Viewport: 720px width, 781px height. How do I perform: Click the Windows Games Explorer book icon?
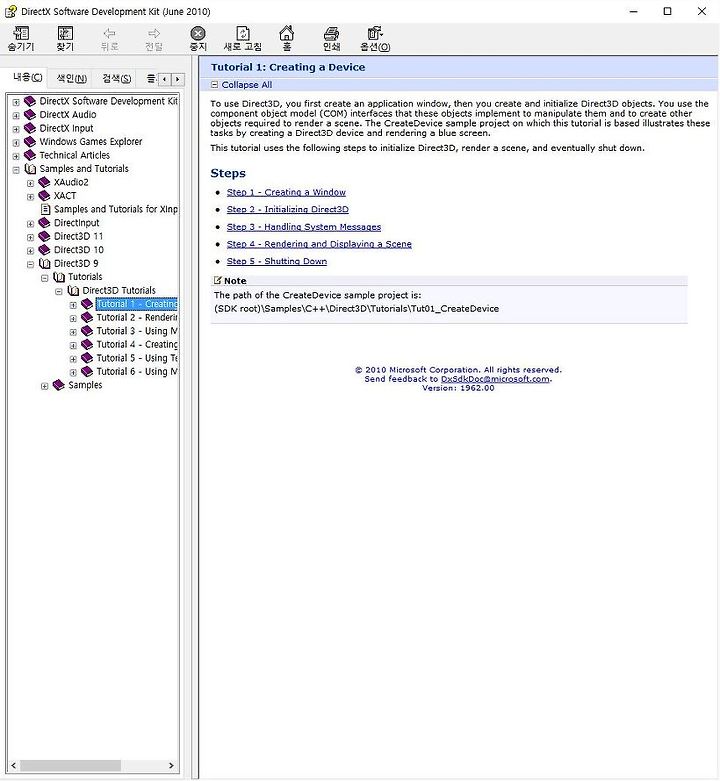click(30, 141)
